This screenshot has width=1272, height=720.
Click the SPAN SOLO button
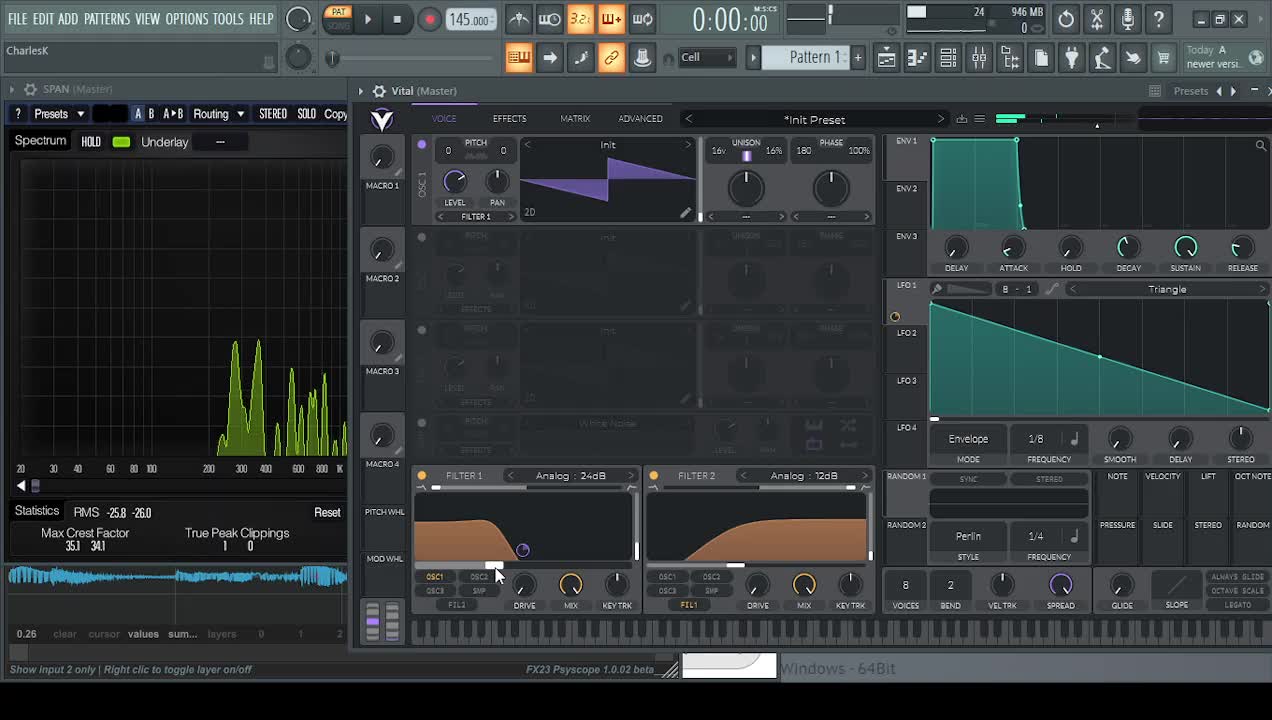(x=306, y=114)
